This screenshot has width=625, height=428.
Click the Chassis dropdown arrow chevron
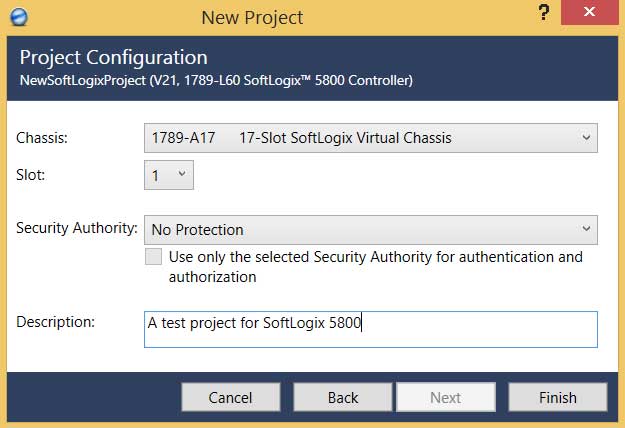[x=586, y=137]
